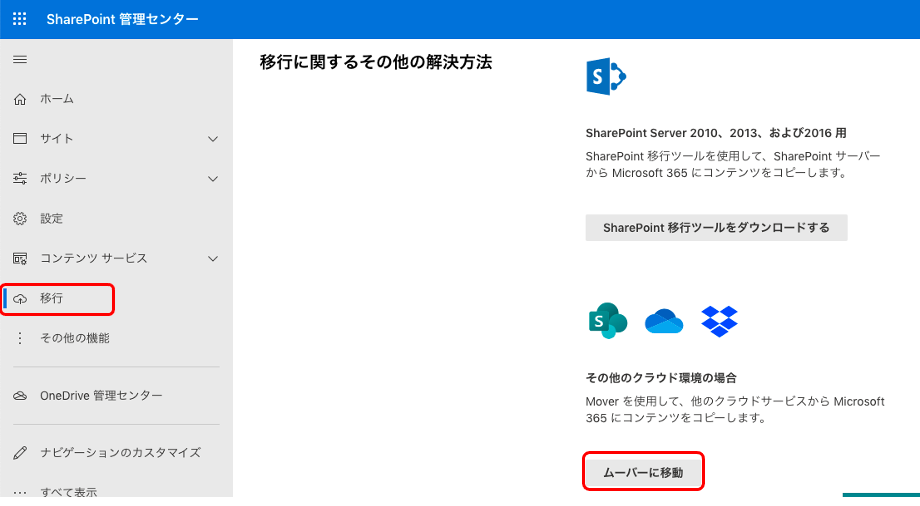Image resolution: width=920 pixels, height=506 pixels.
Task: Click the sites window icon beside サイト
Action: [20, 139]
